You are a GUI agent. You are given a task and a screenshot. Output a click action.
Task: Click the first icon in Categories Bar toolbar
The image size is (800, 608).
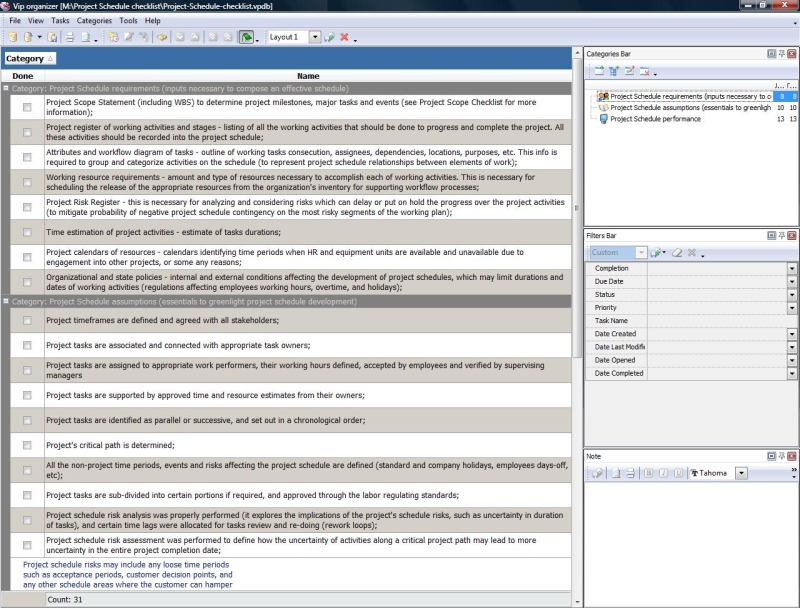click(598, 71)
